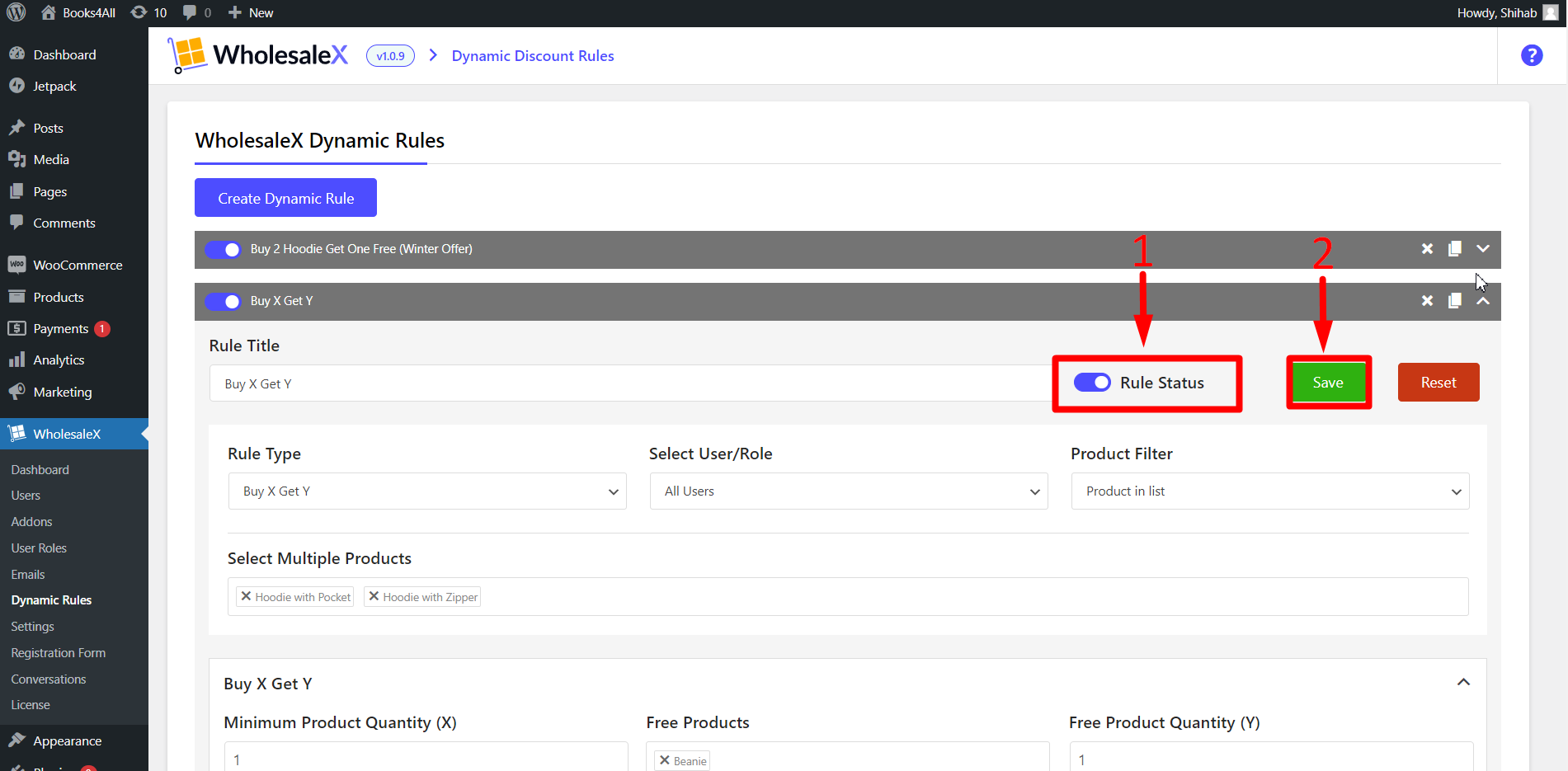Open Dynamic Discount Rules breadcrumb
Screen dimensions: 1568x771
[x=533, y=56]
